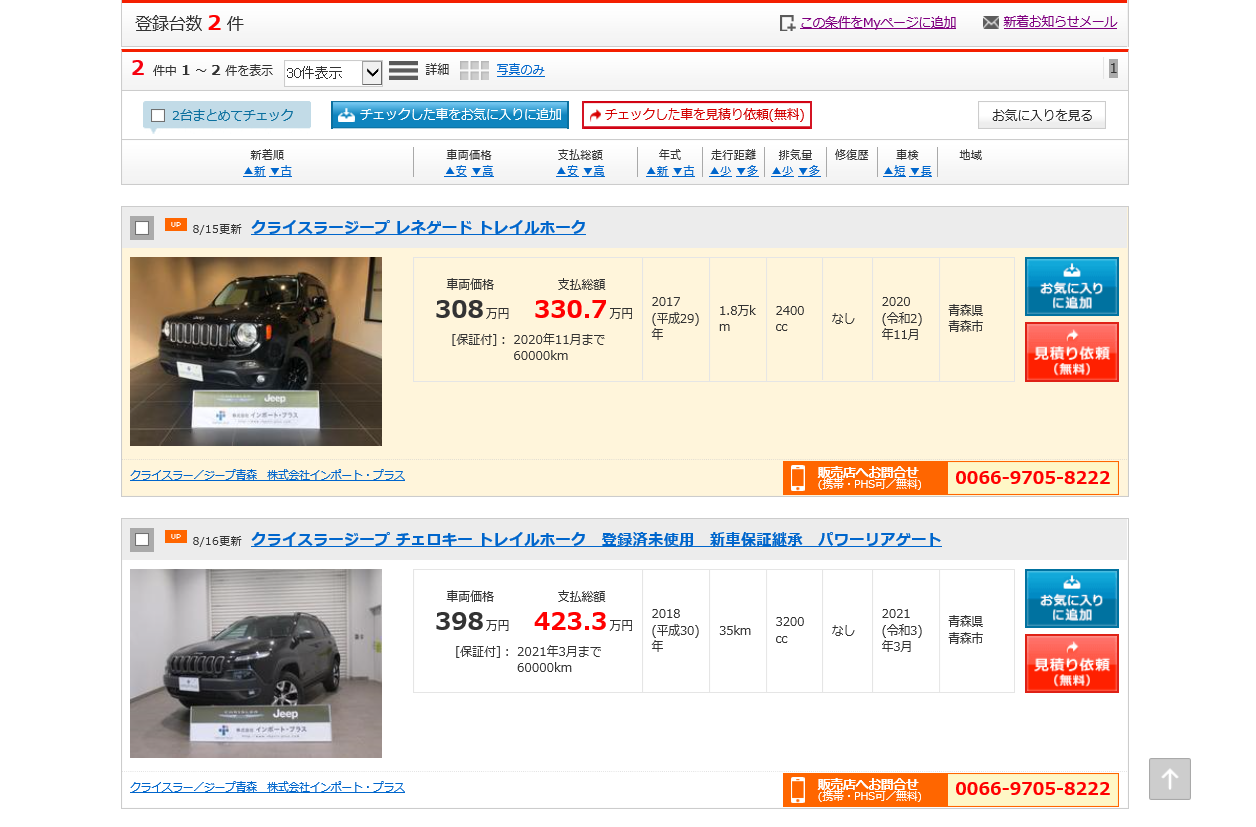Image resolution: width=1256 pixels, height=827 pixels.
Task: Click the add-to-My-page document icon
Action: pyautogui.click(x=787, y=23)
